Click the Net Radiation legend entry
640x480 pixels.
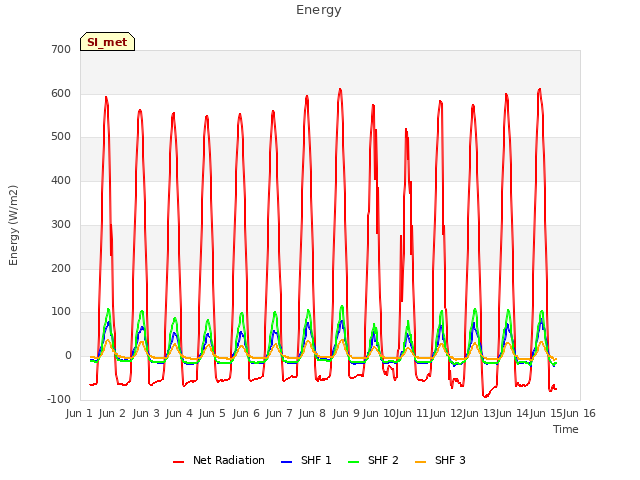[x=219, y=460]
